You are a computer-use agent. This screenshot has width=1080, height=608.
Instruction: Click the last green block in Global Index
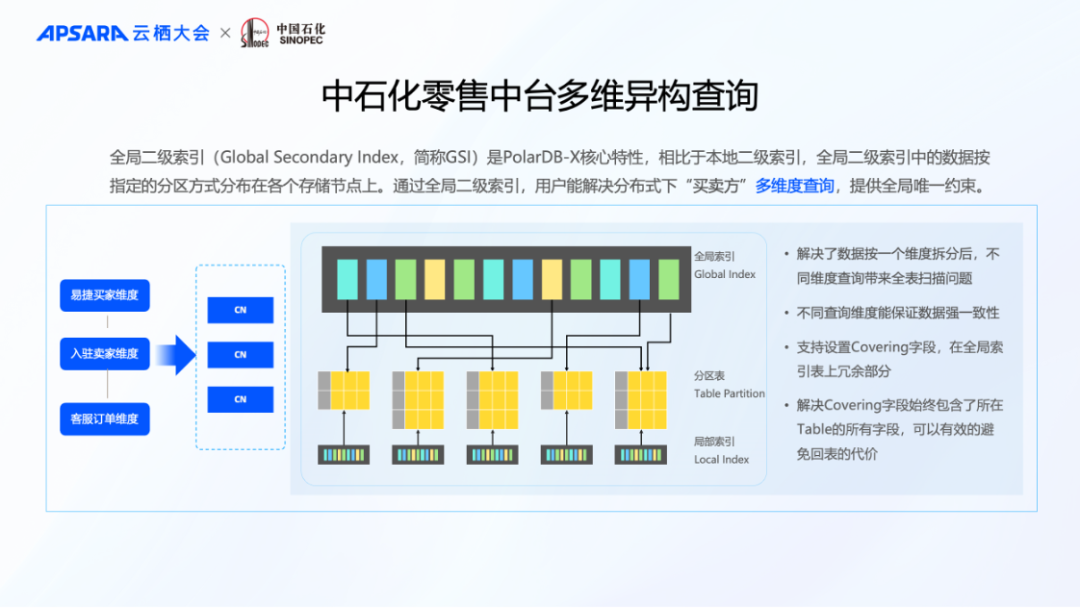click(x=669, y=280)
